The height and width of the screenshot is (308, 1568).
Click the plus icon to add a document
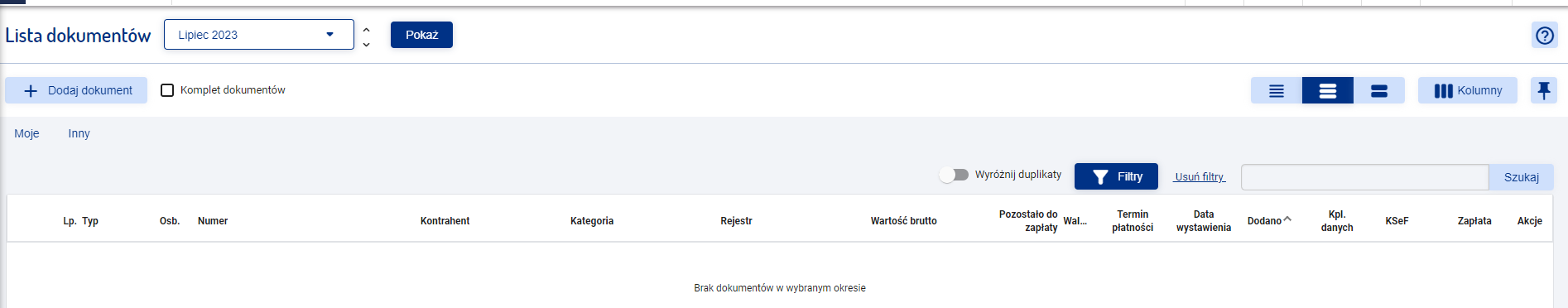[31, 90]
